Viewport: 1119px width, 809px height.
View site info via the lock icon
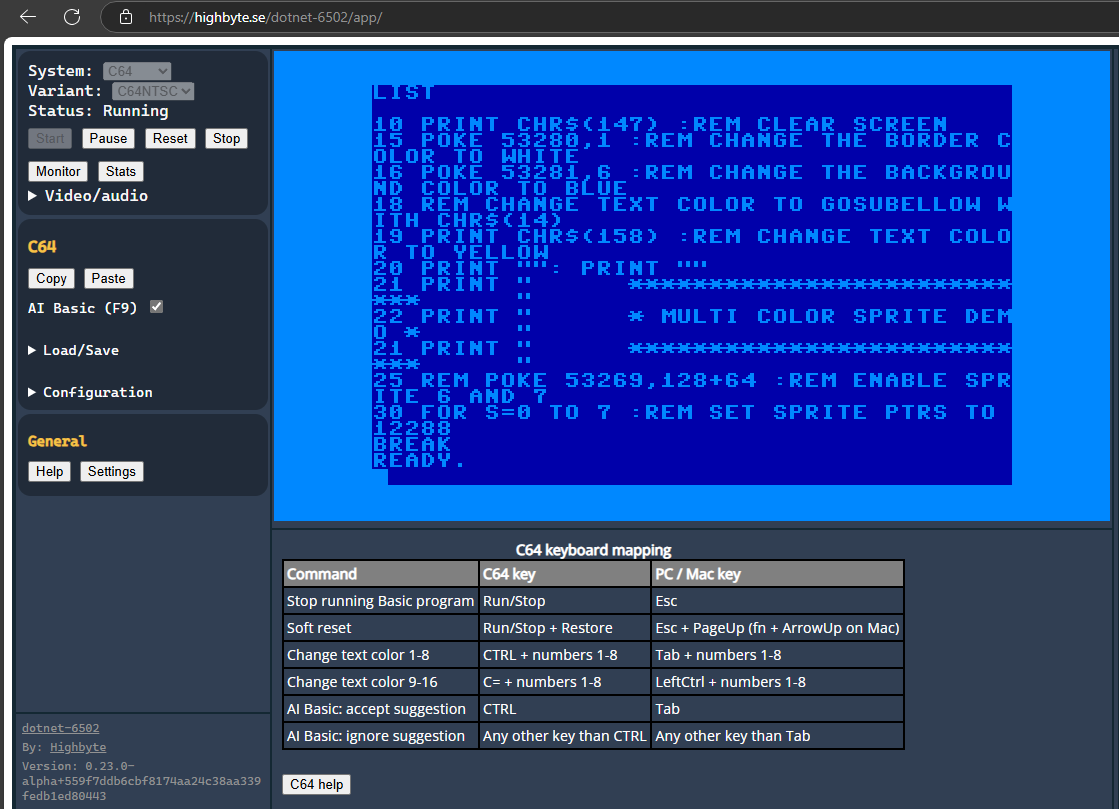126,17
